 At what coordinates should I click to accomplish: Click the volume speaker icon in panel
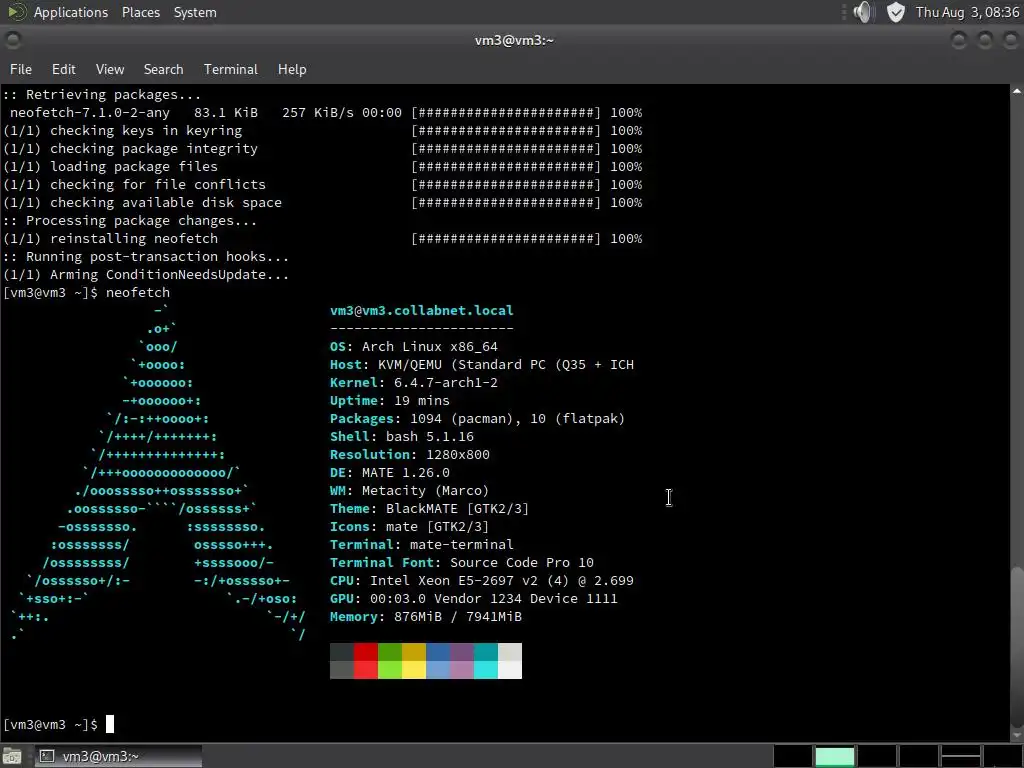[x=863, y=12]
